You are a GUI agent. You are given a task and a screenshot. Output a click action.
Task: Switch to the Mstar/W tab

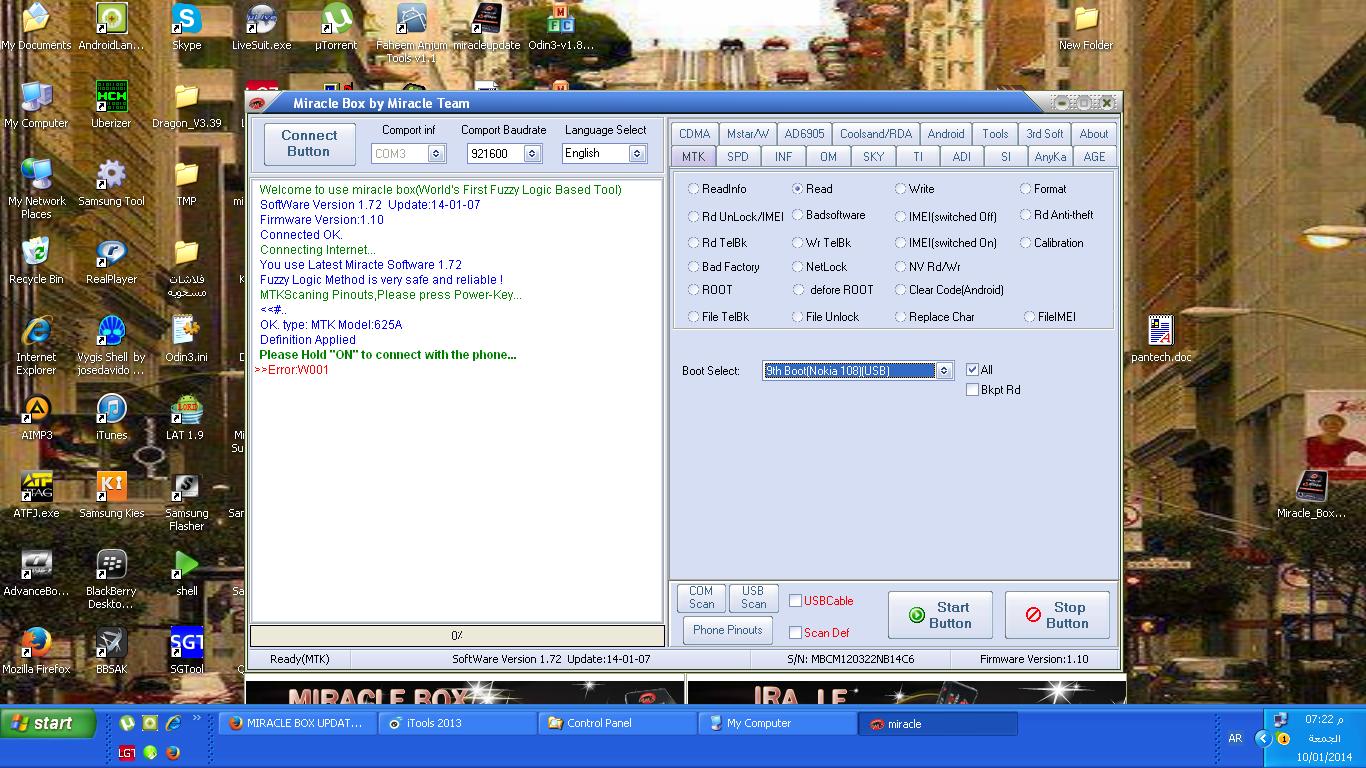coord(748,134)
